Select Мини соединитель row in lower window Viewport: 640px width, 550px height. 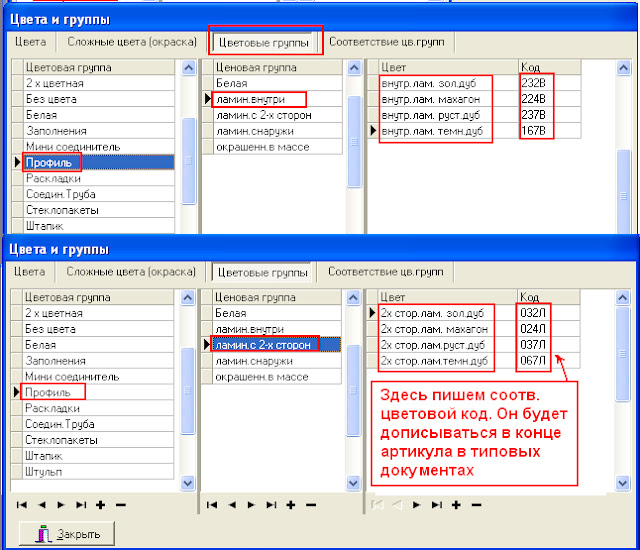tap(98, 376)
